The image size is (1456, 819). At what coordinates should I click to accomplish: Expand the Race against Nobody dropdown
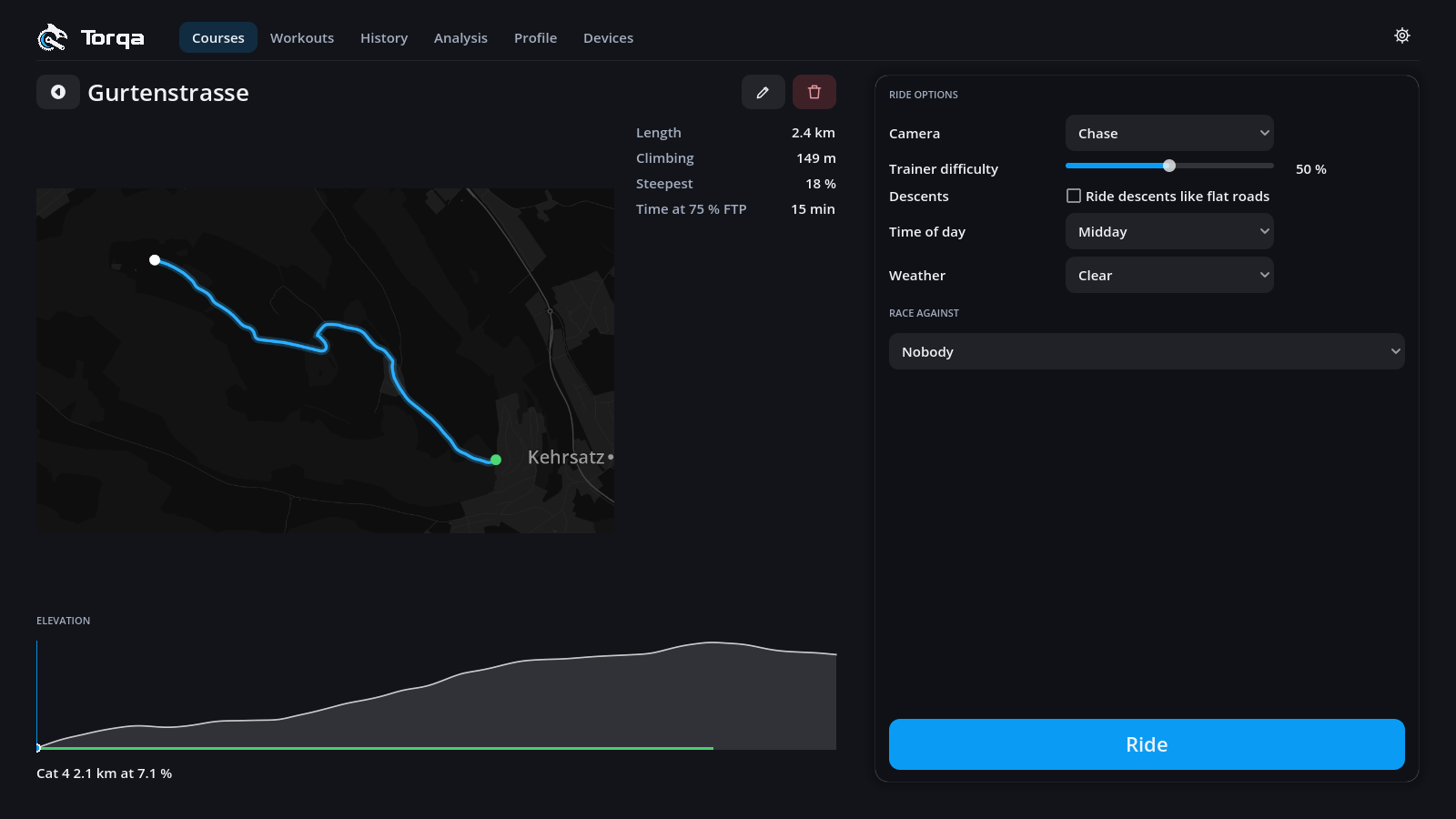(1147, 351)
